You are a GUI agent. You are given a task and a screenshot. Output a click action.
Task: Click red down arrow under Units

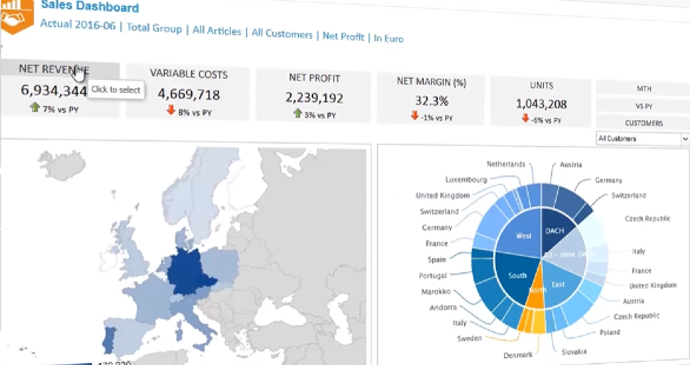525,118
